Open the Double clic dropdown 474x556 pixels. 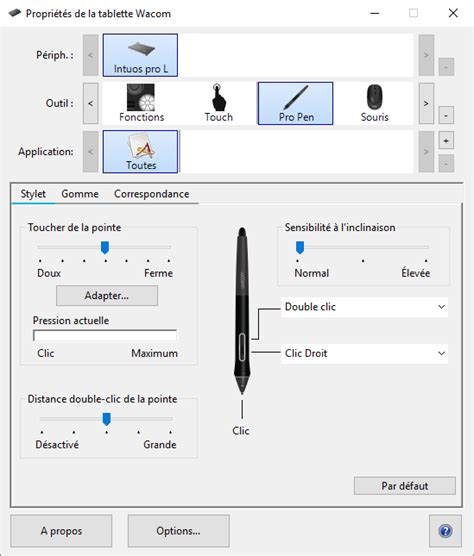point(364,307)
